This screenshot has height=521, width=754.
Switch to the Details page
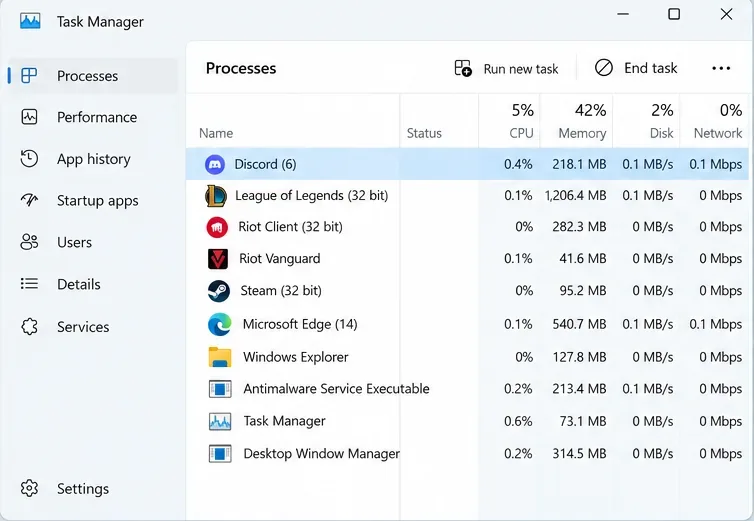(93, 284)
